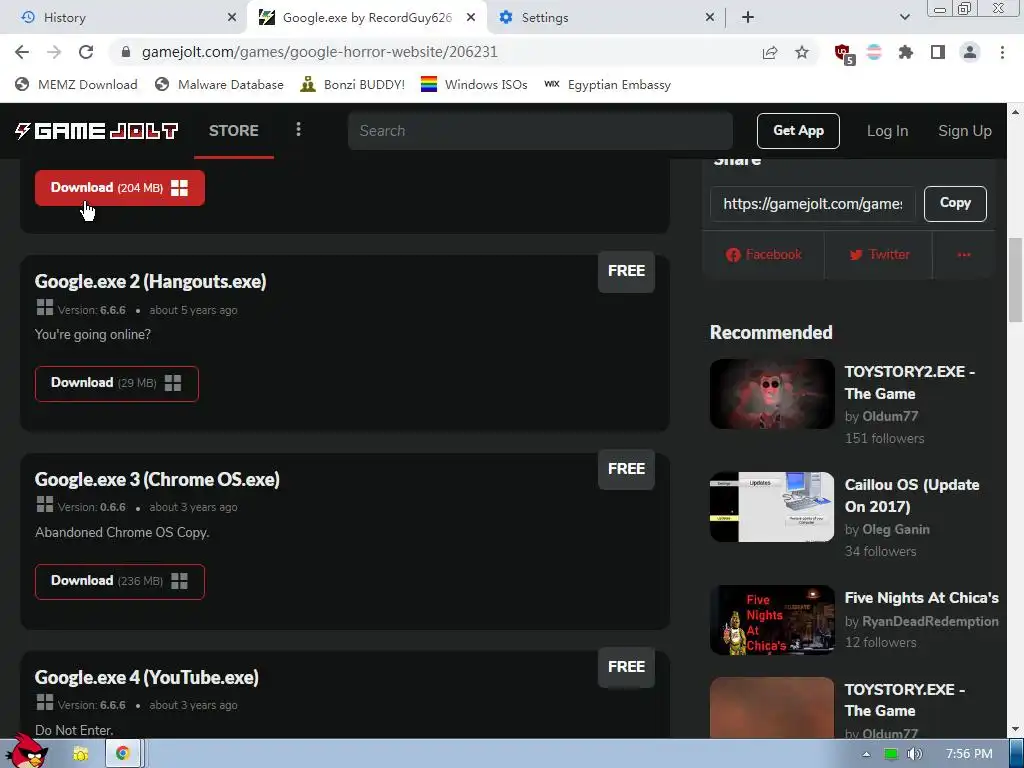1024x768 pixels.
Task: Click the Google.exe 4 (YouTube.exe) title
Action: click(146, 677)
